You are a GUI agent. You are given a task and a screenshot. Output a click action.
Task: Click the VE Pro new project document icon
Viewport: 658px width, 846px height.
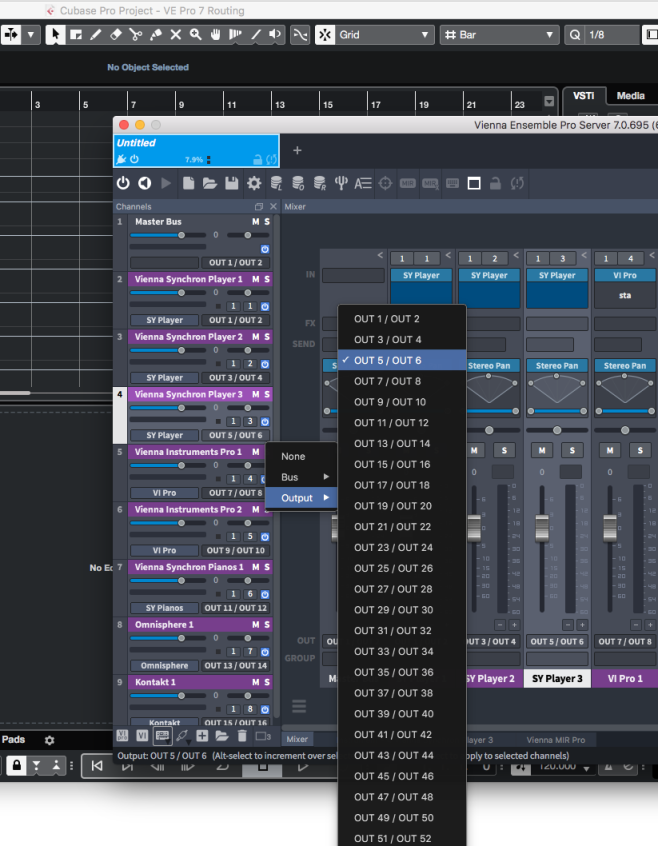coord(188,183)
